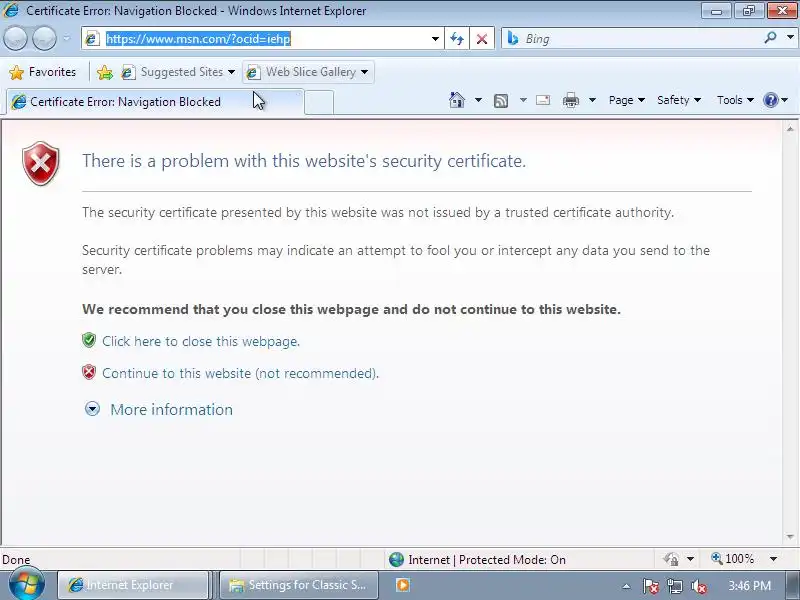Open the Safety menu
The width and height of the screenshot is (800, 600).
[x=679, y=100]
